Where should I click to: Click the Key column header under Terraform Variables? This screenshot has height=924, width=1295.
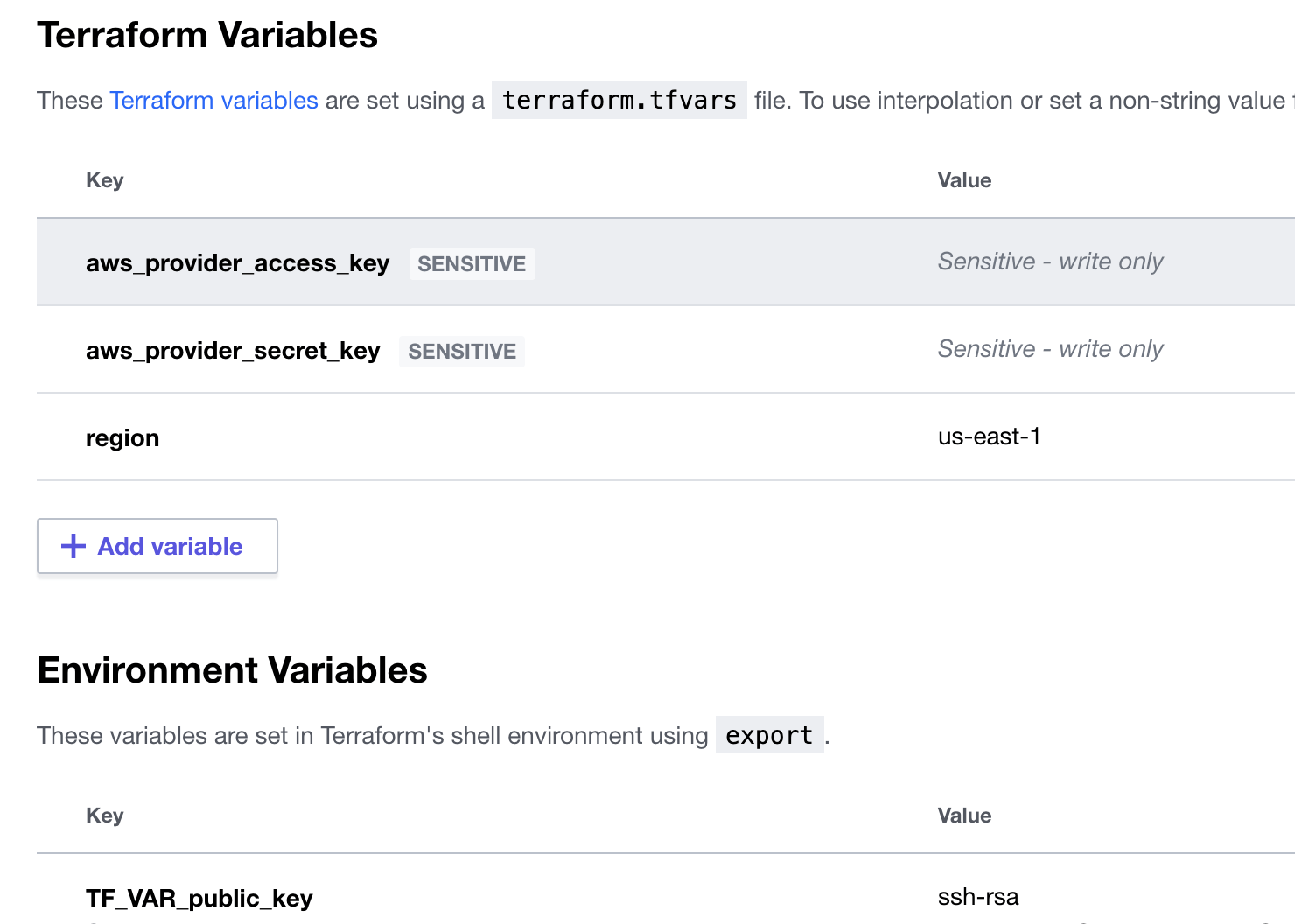point(105,180)
